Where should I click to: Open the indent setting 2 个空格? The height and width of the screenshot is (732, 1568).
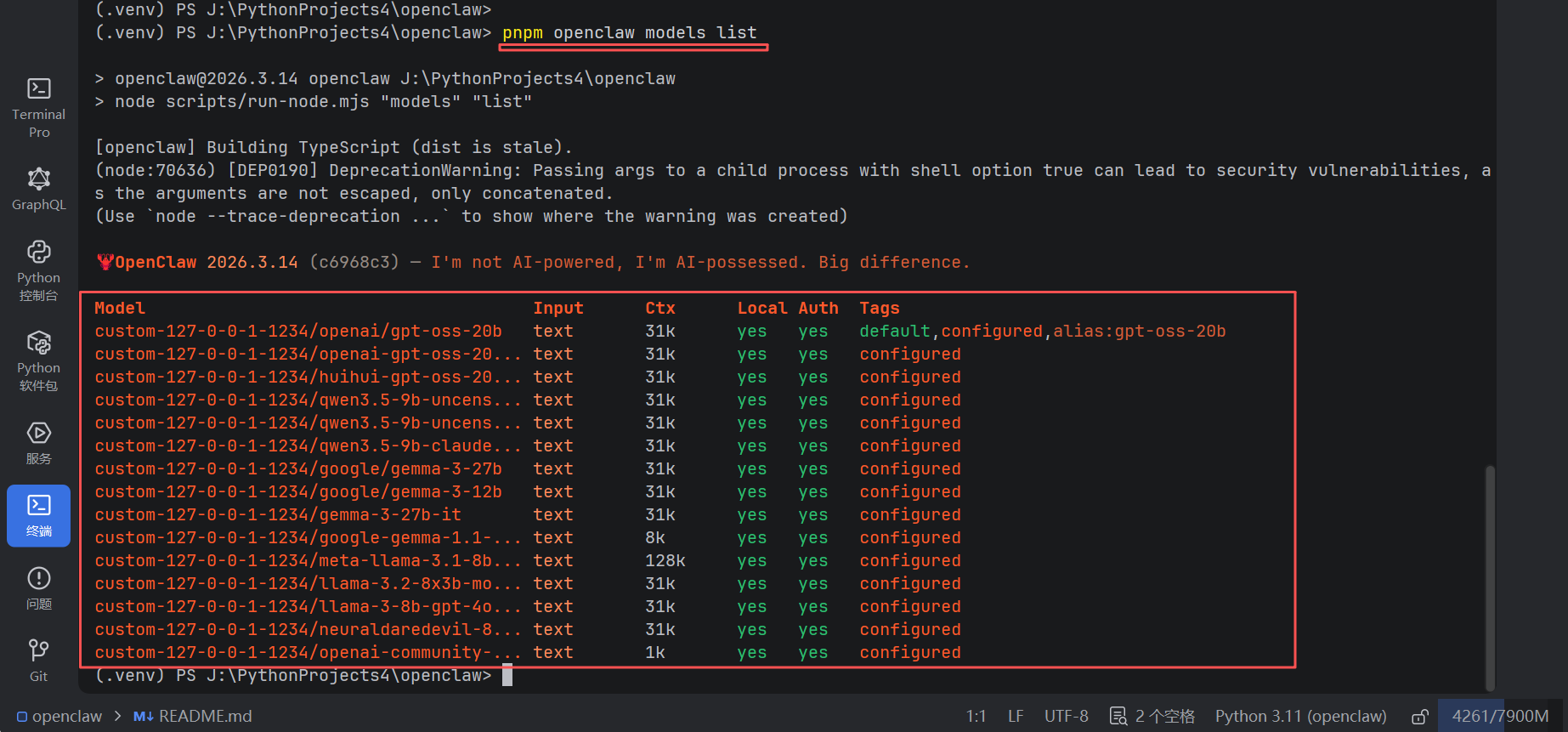[1152, 716]
